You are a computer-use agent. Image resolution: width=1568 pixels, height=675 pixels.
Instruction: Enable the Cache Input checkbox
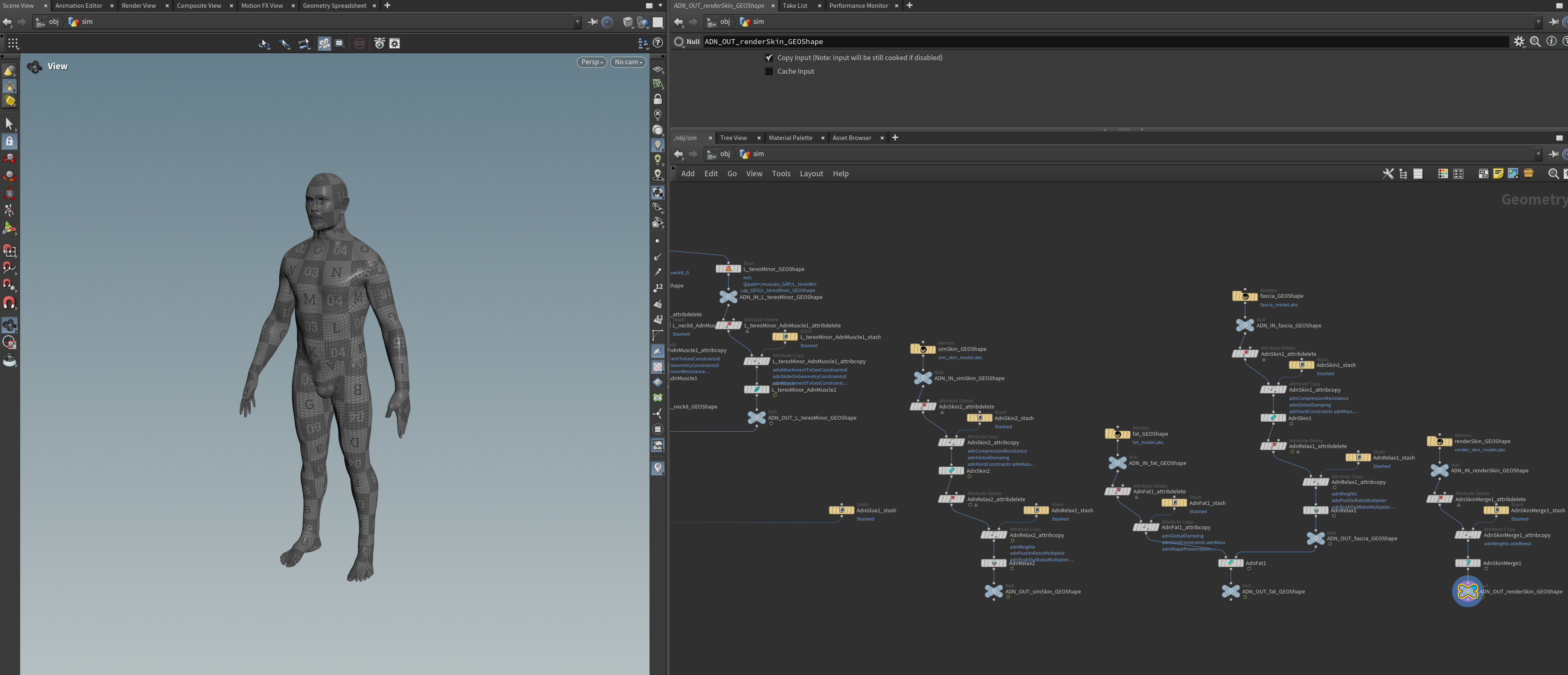pyautogui.click(x=769, y=71)
